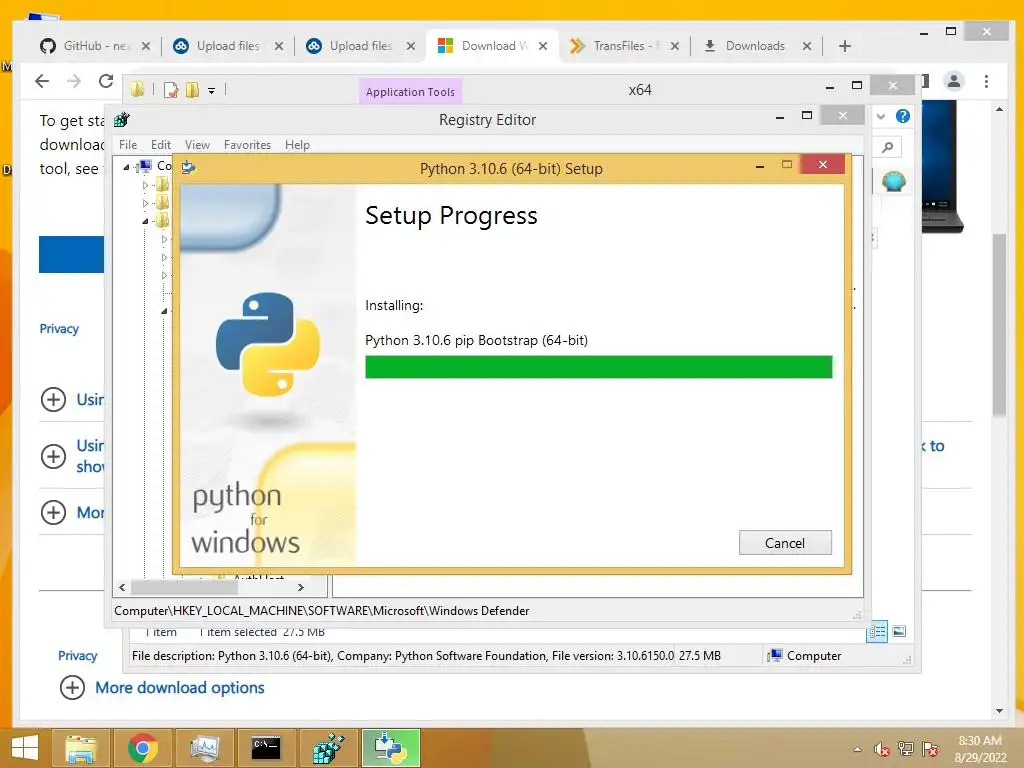The height and width of the screenshot is (768, 1024).
Task: Open the Command Prompt taskbar icon
Action: [x=266, y=748]
